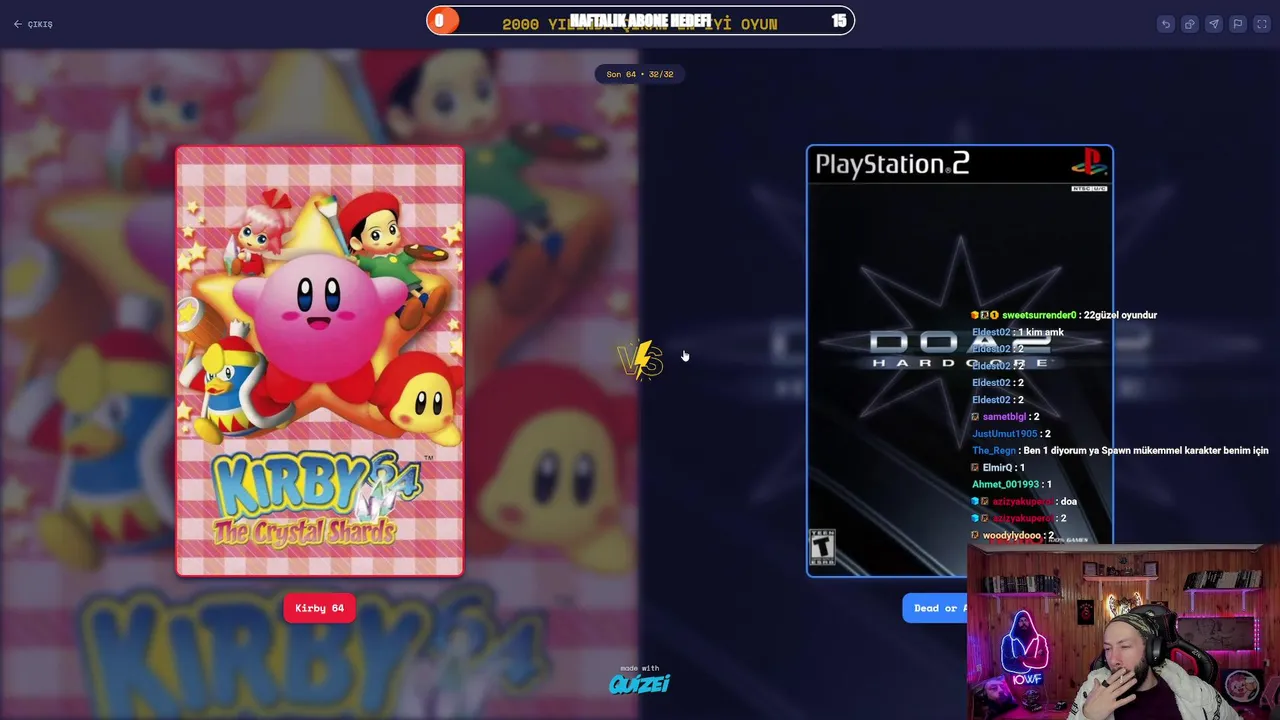1280x720 pixels.
Task: Click the JustUmut1905 chat username
Action: (x=1005, y=434)
